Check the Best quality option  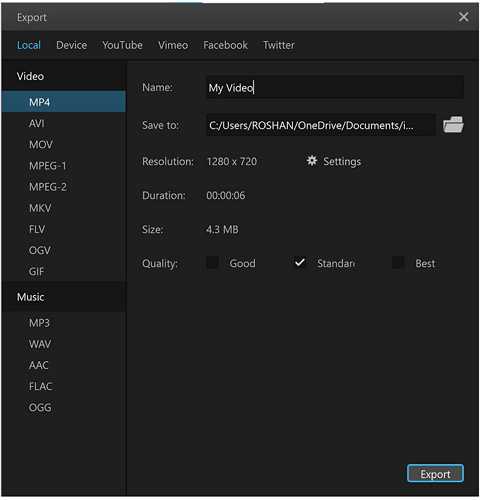[x=398, y=263]
